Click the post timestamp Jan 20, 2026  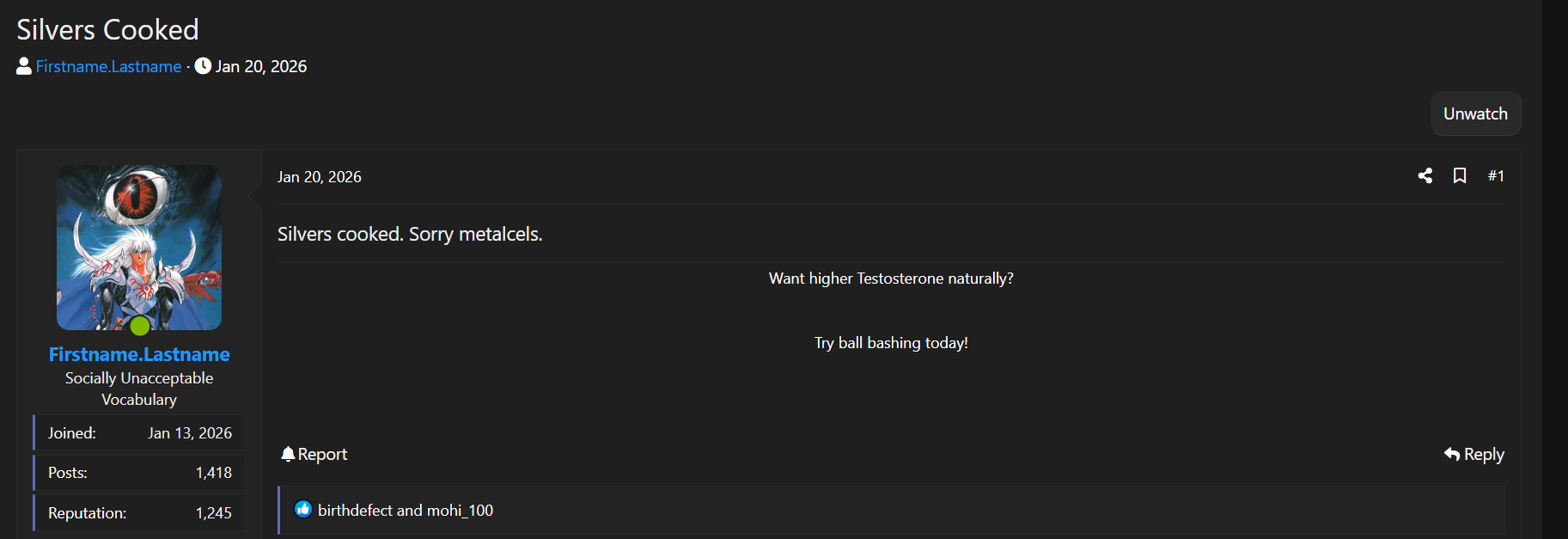(319, 177)
